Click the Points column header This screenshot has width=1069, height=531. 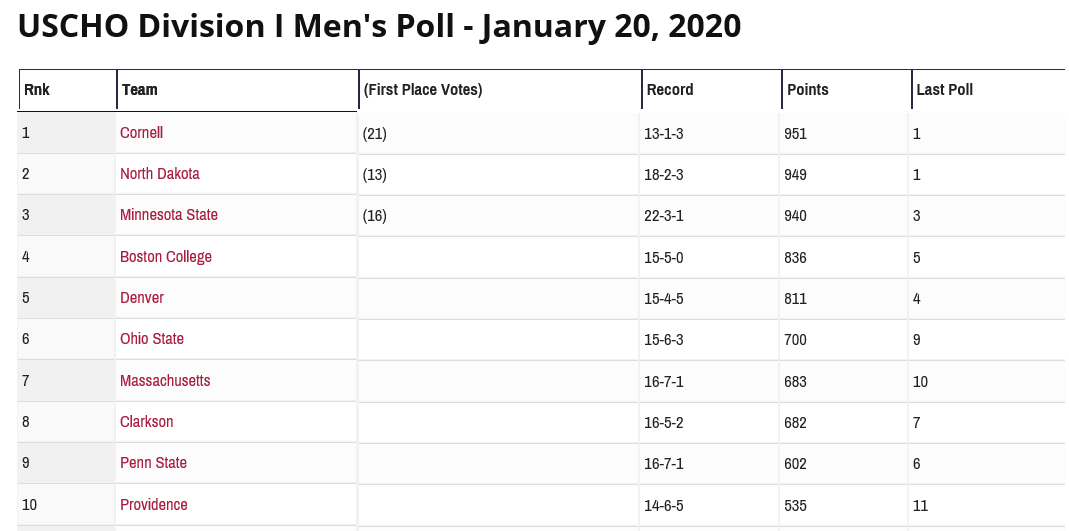[x=807, y=90]
